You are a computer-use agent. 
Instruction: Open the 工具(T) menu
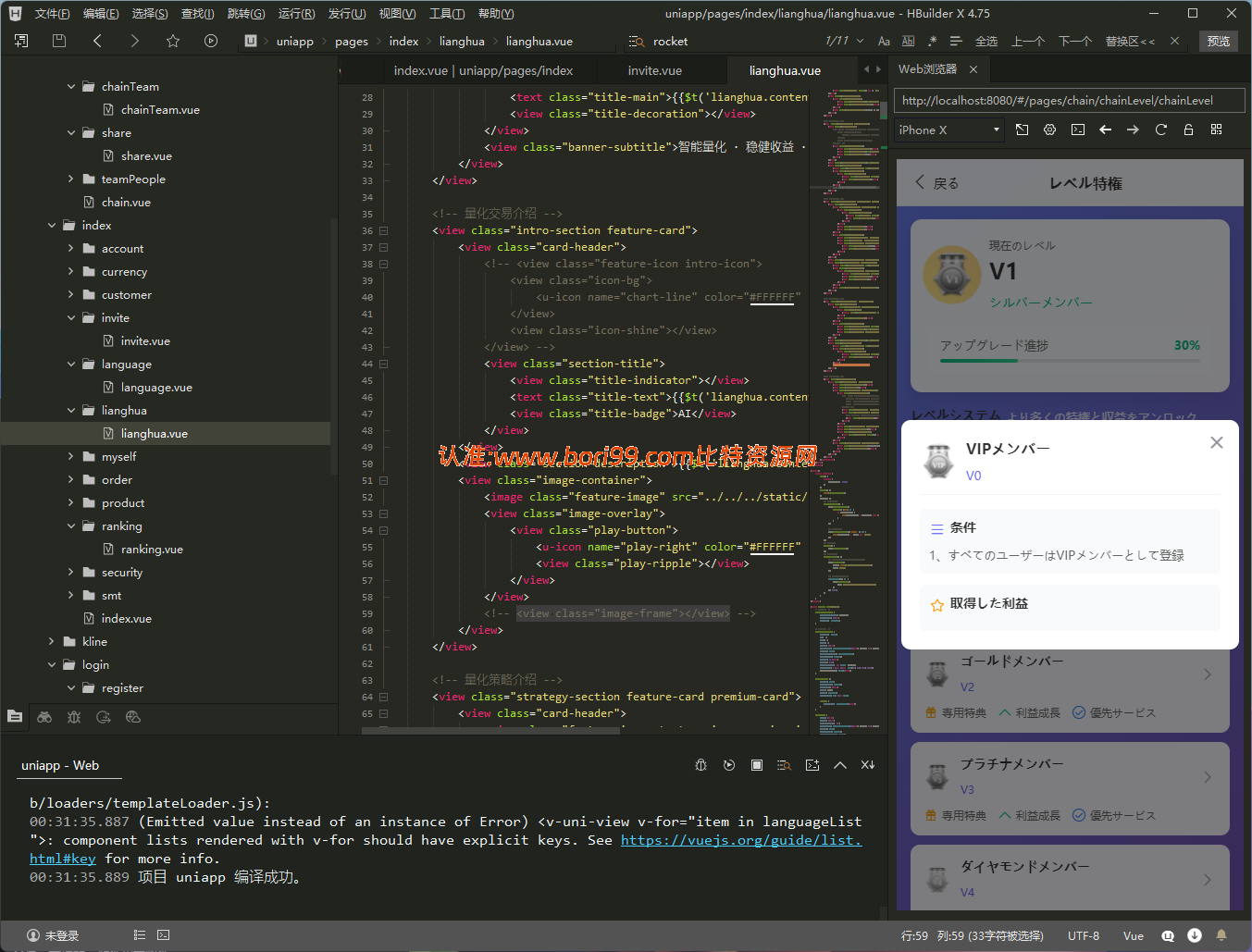(x=447, y=14)
